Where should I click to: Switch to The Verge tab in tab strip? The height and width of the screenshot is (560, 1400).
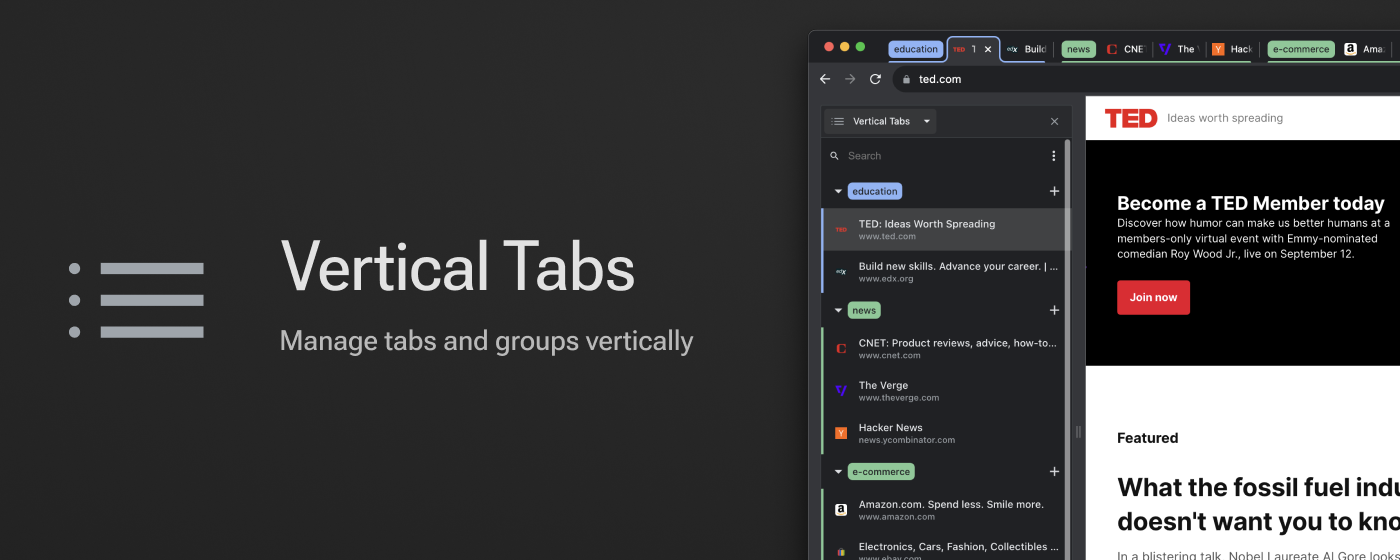(x=1178, y=49)
